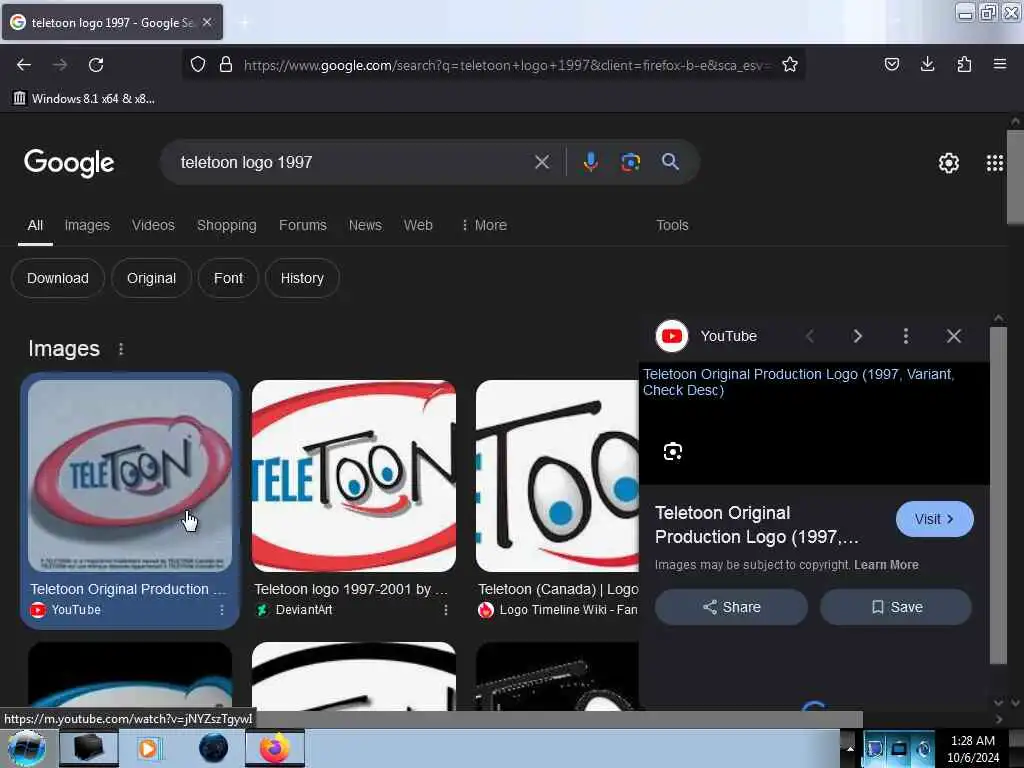This screenshot has width=1024, height=768.
Task: Click the taskbar clock showing 1:28 AM
Action: point(972,748)
